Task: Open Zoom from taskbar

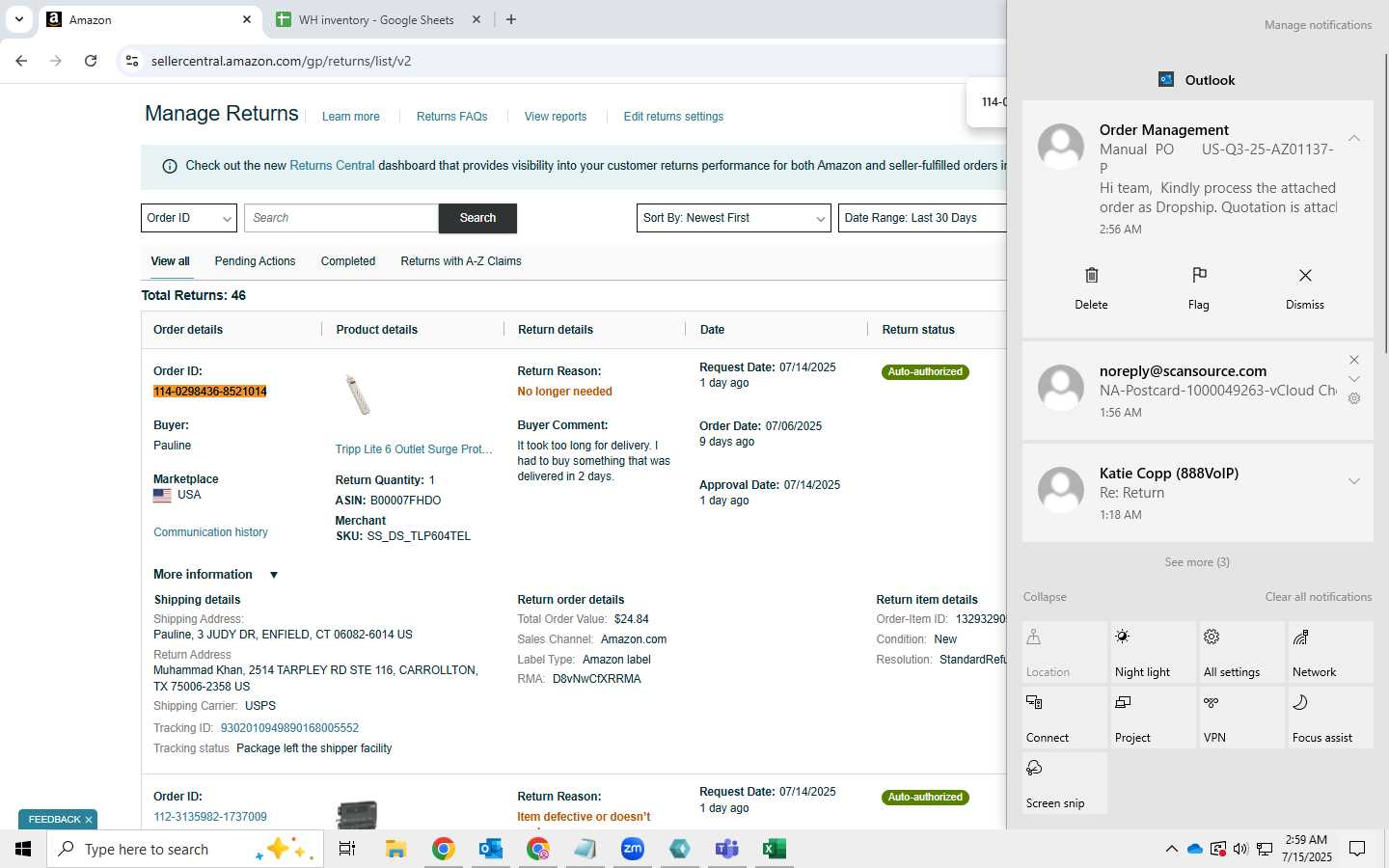Action: [x=633, y=849]
